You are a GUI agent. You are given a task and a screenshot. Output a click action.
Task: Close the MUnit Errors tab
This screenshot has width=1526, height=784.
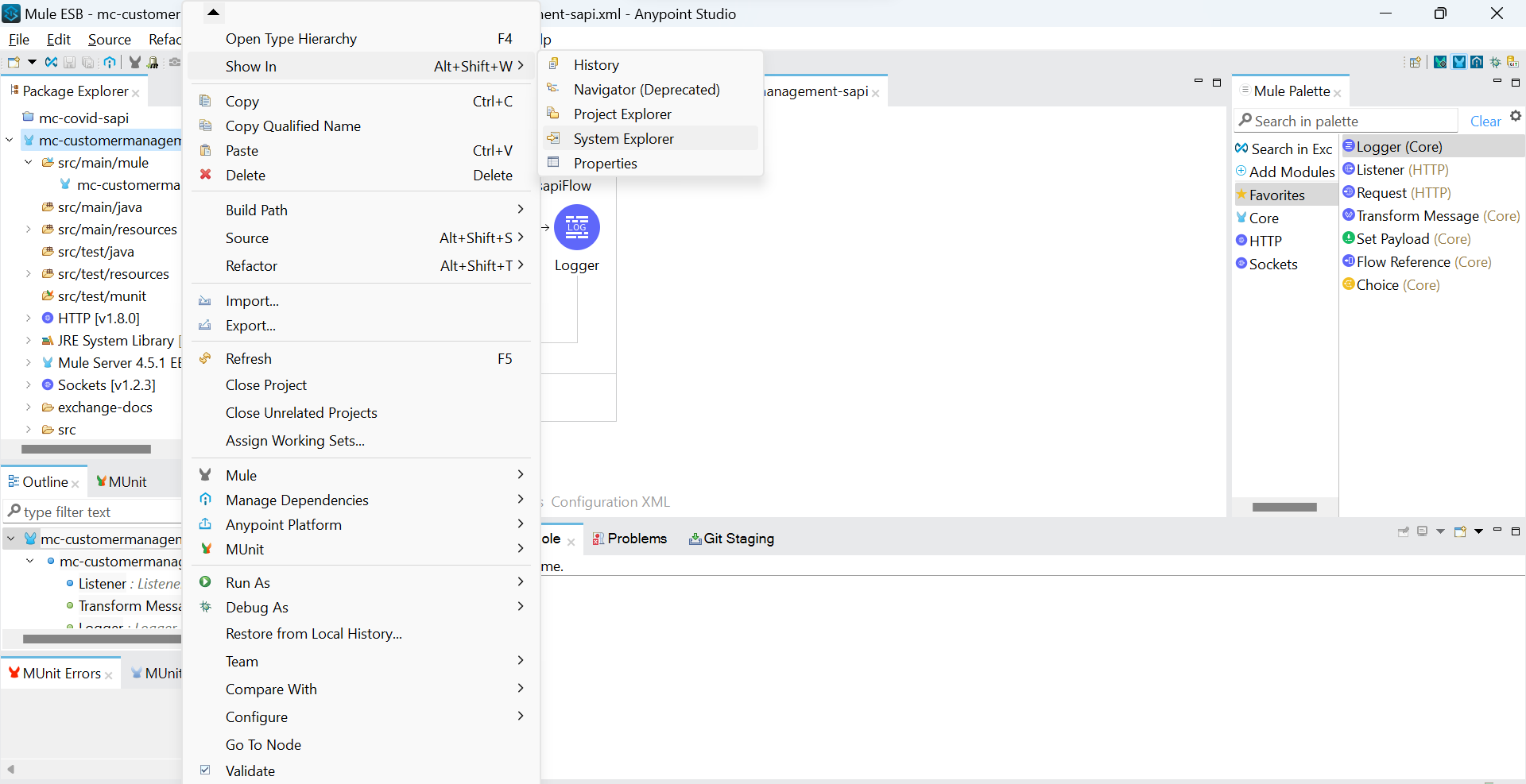tap(109, 675)
